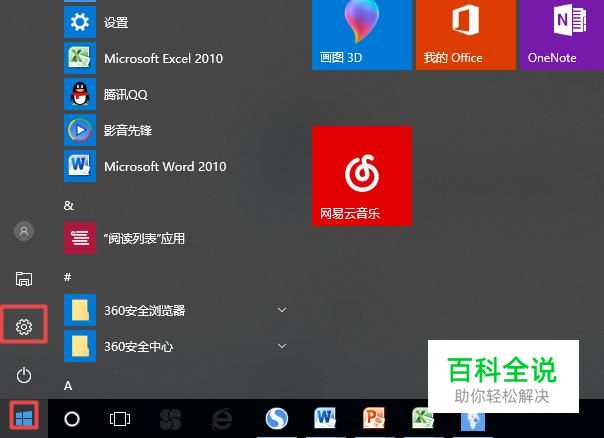Open the OneNote tile

(x=562, y=35)
